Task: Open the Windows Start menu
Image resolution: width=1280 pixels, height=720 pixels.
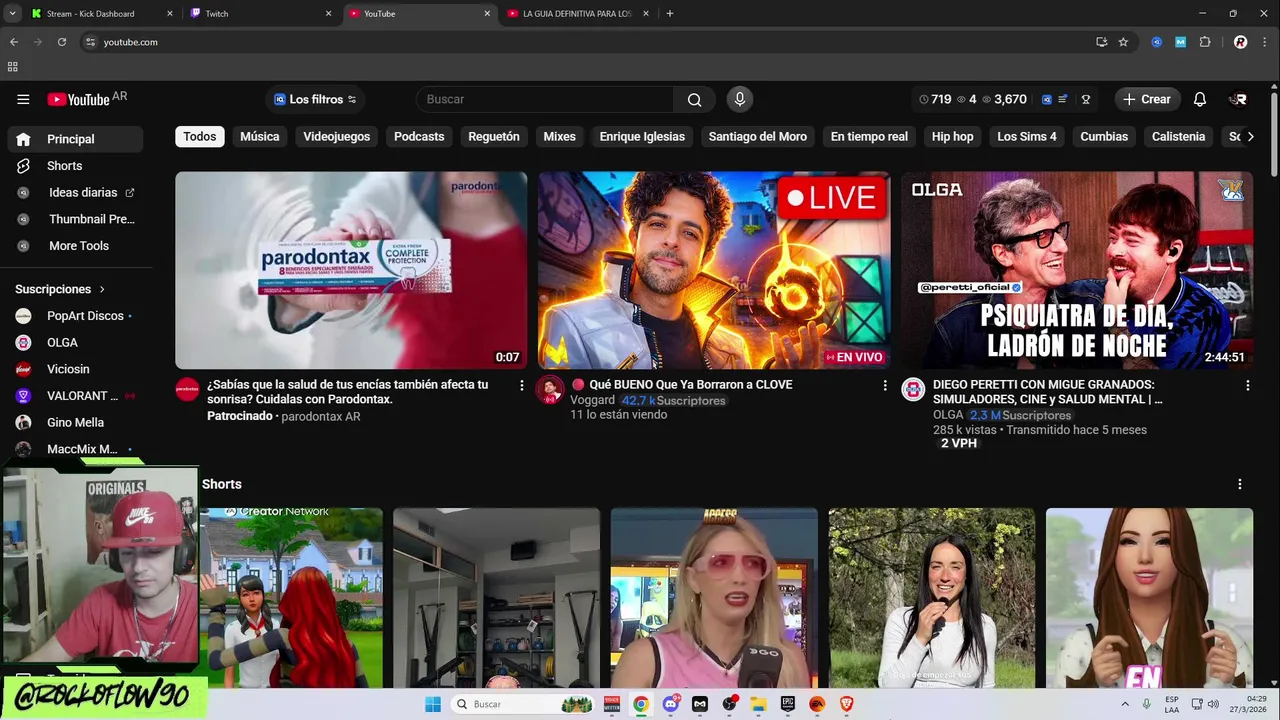Action: click(x=433, y=704)
